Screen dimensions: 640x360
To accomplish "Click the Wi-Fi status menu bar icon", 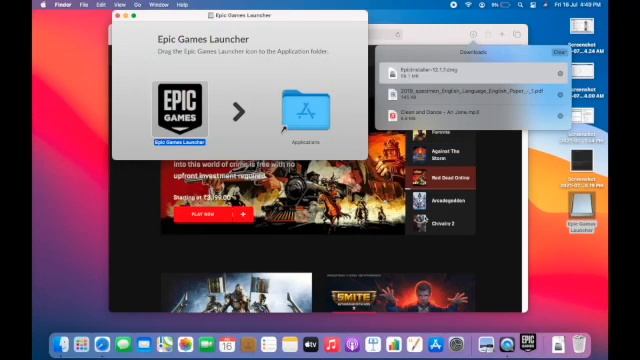I will tap(468, 5).
